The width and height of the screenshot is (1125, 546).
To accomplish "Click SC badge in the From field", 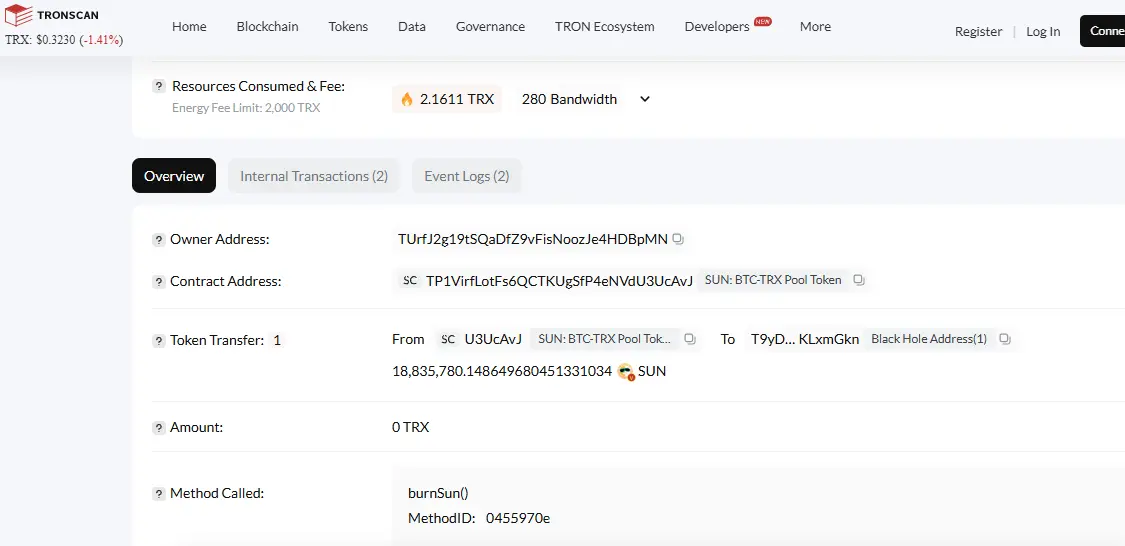I will [x=448, y=339].
